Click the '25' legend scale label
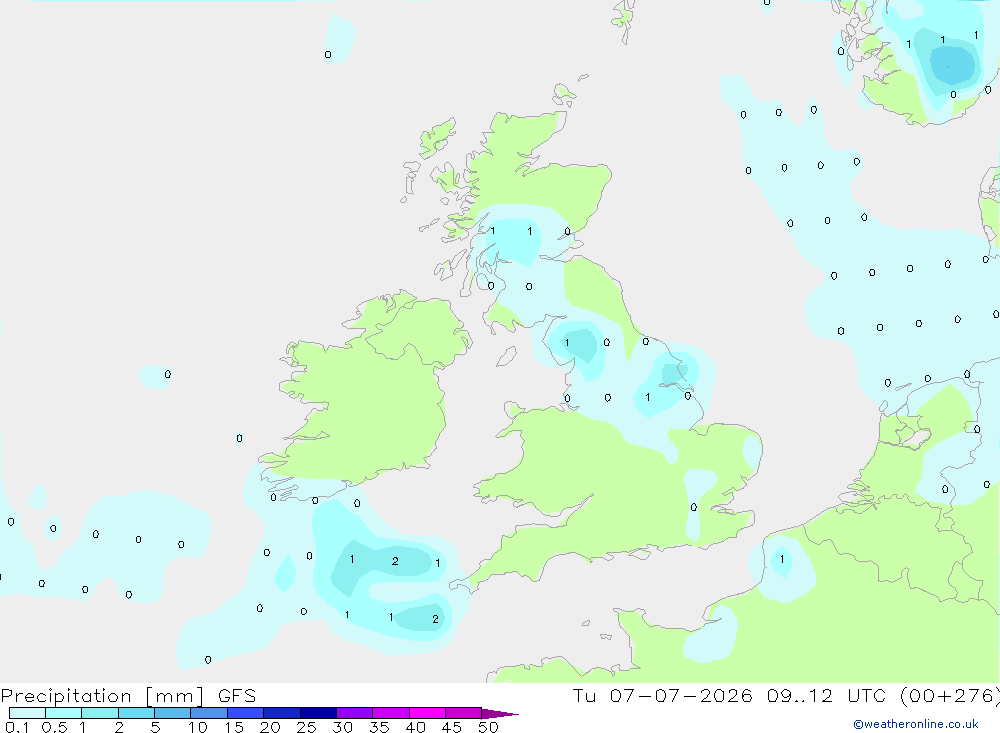Screen dimensions: 1000x733 point(306,727)
